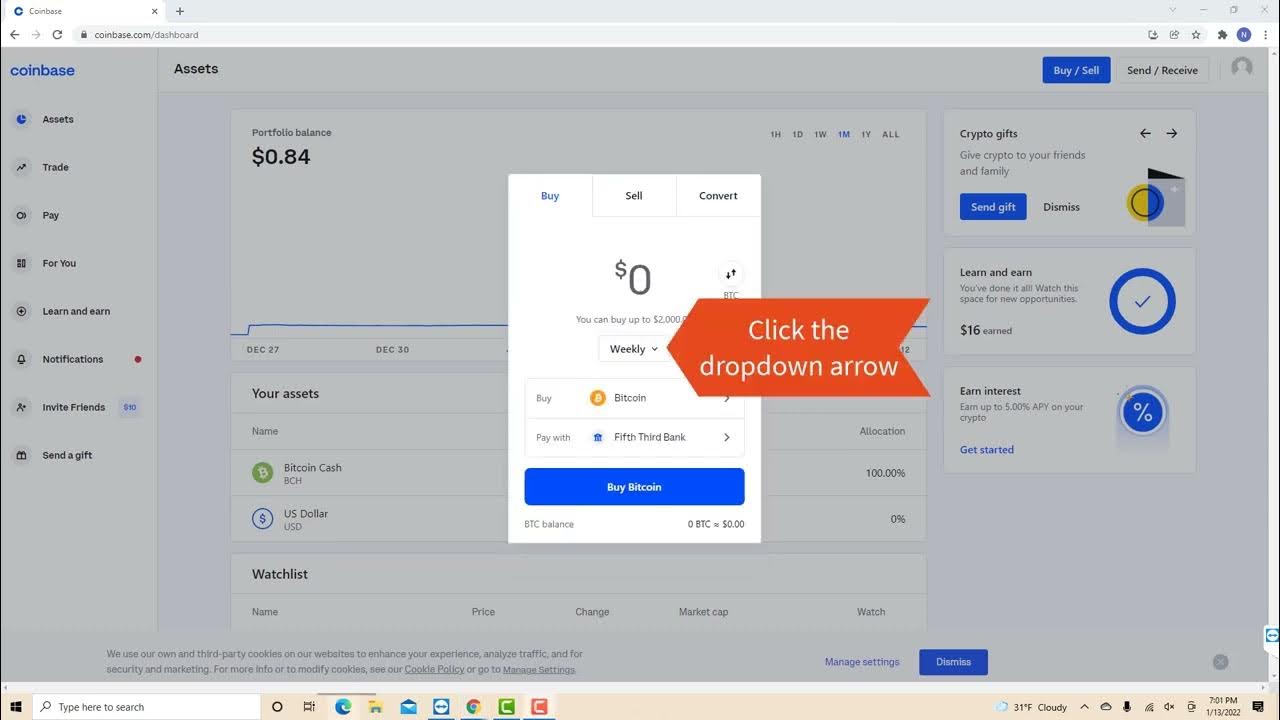Dismiss the Crypto gifts card
The width and height of the screenshot is (1280, 720).
click(1061, 207)
